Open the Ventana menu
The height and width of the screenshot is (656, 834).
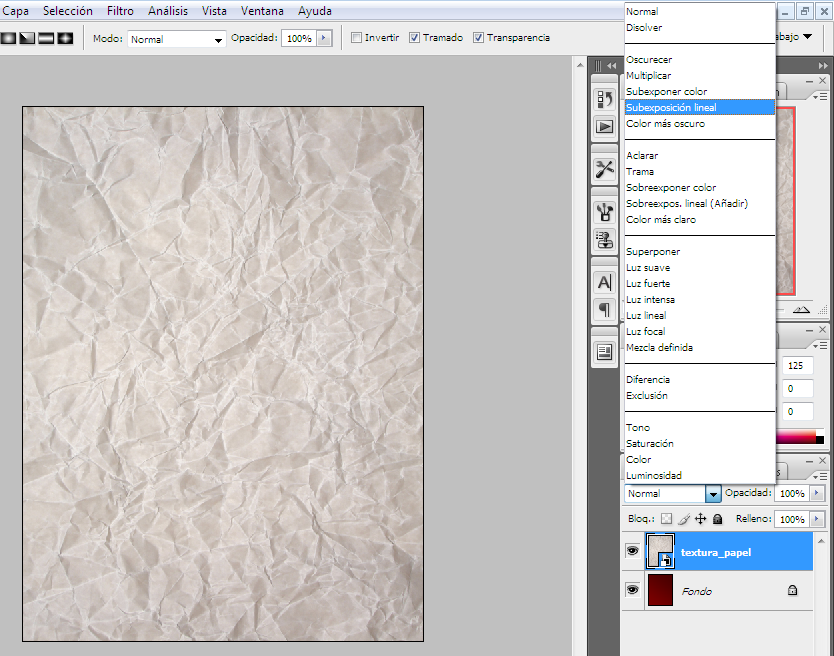[262, 11]
